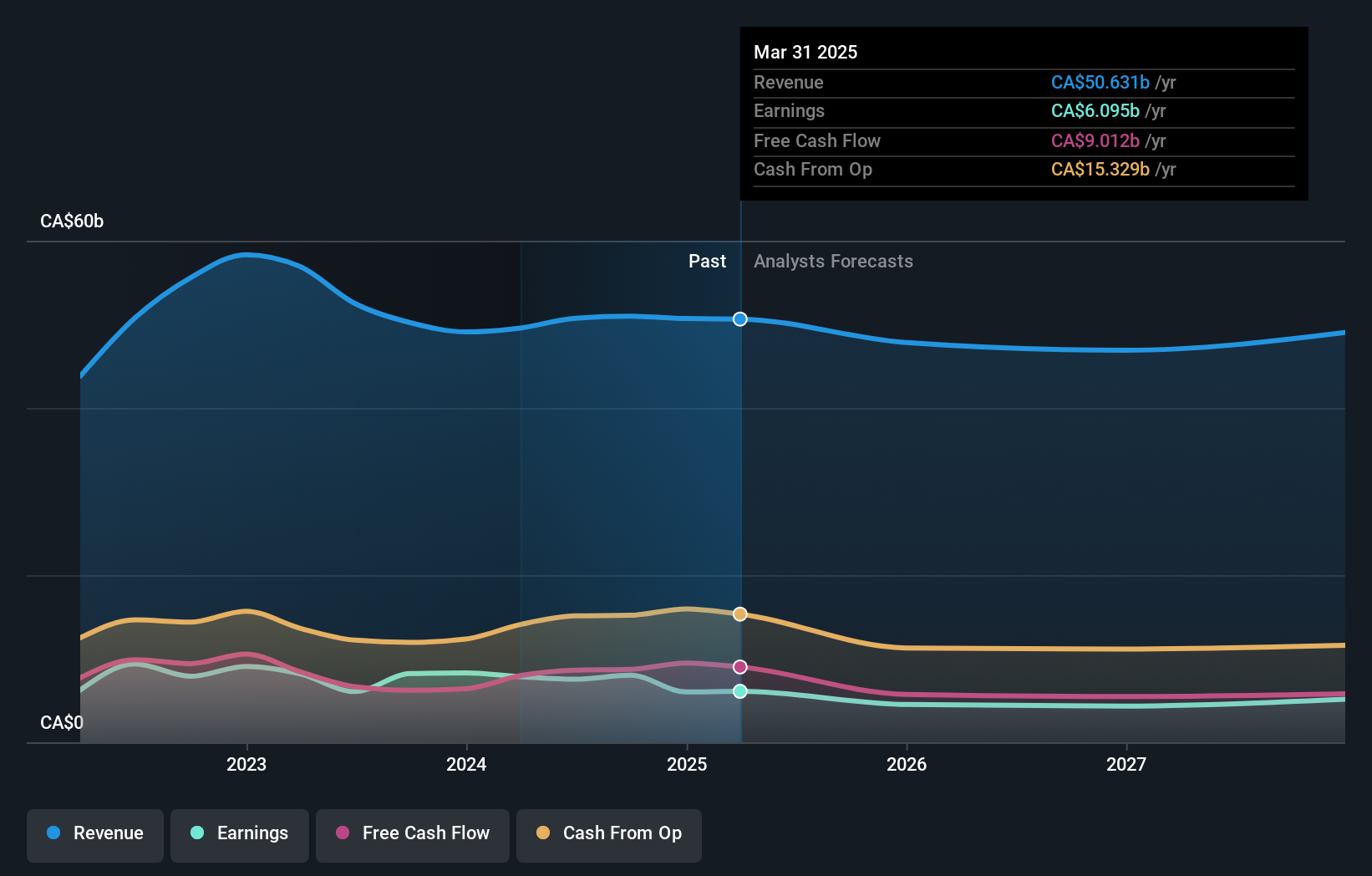Click the 2026 x-axis label
Viewport: 1372px width, 876px height.
[907, 764]
